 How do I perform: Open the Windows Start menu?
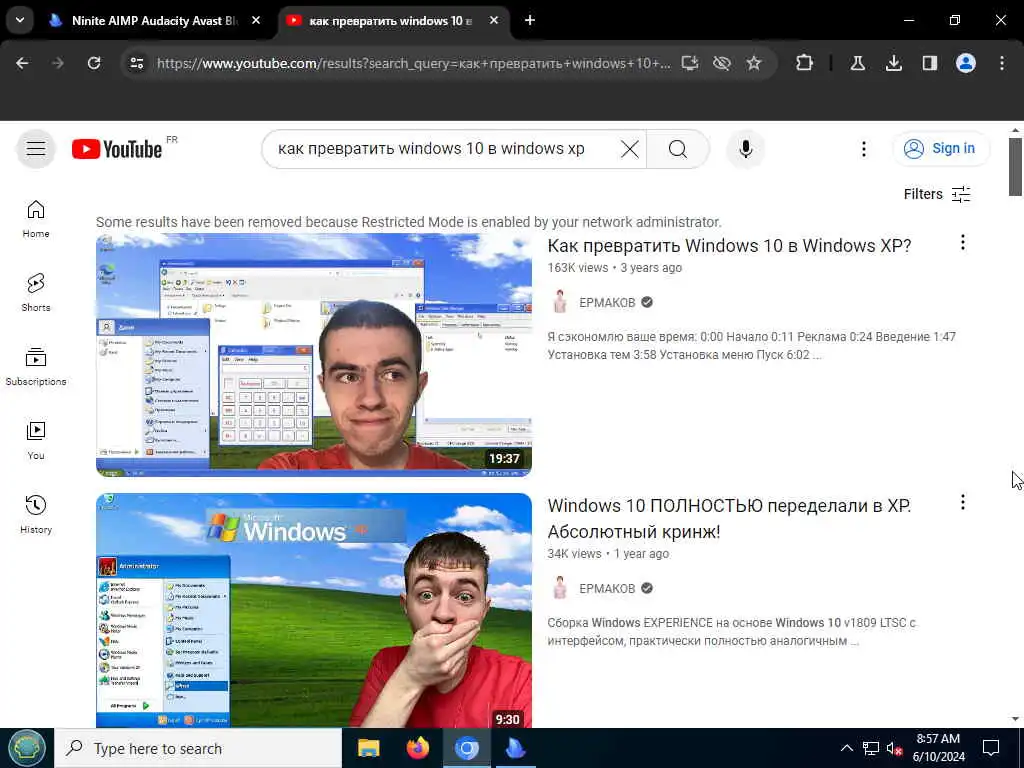click(27, 748)
